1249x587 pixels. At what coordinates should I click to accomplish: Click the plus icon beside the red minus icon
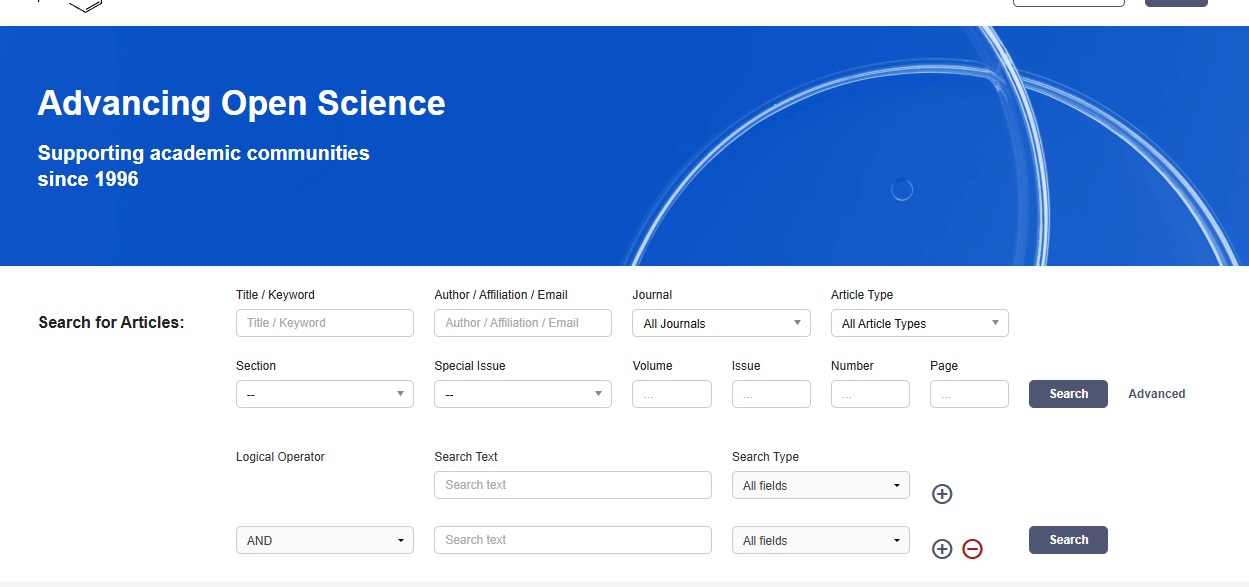(x=942, y=549)
